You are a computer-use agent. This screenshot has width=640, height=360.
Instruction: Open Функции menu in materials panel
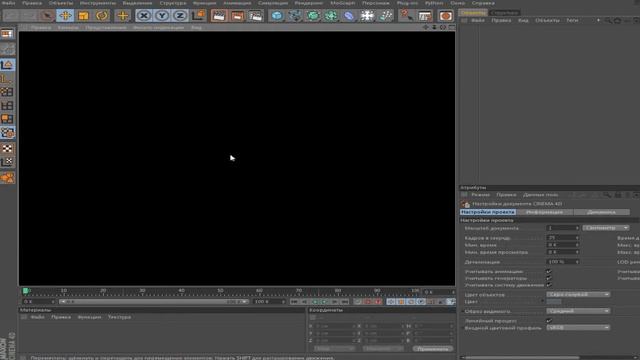click(89, 317)
